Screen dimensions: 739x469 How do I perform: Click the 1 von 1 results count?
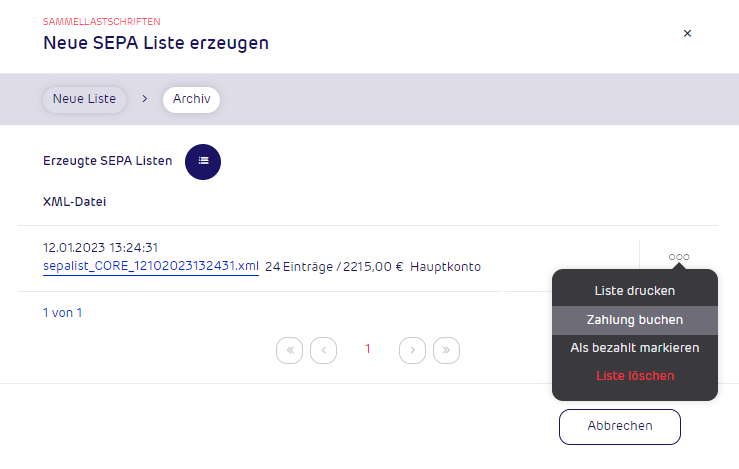coord(63,313)
